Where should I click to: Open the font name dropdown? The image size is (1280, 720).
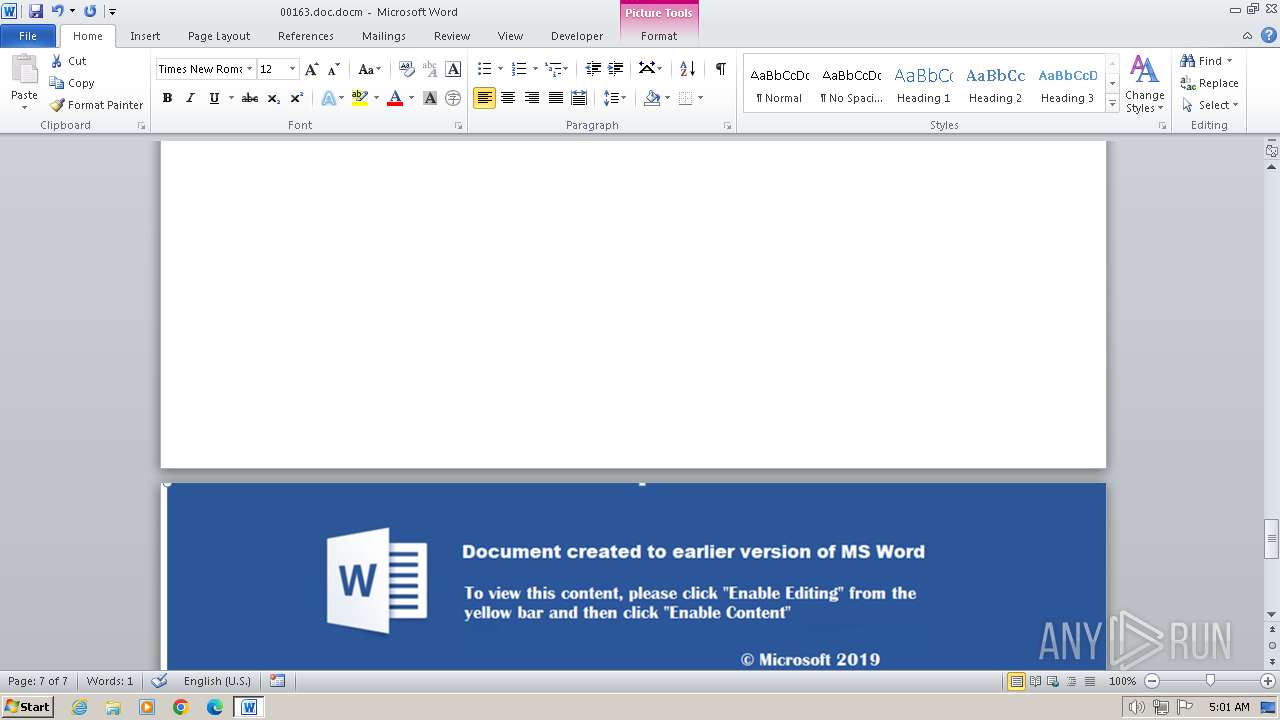click(249, 69)
